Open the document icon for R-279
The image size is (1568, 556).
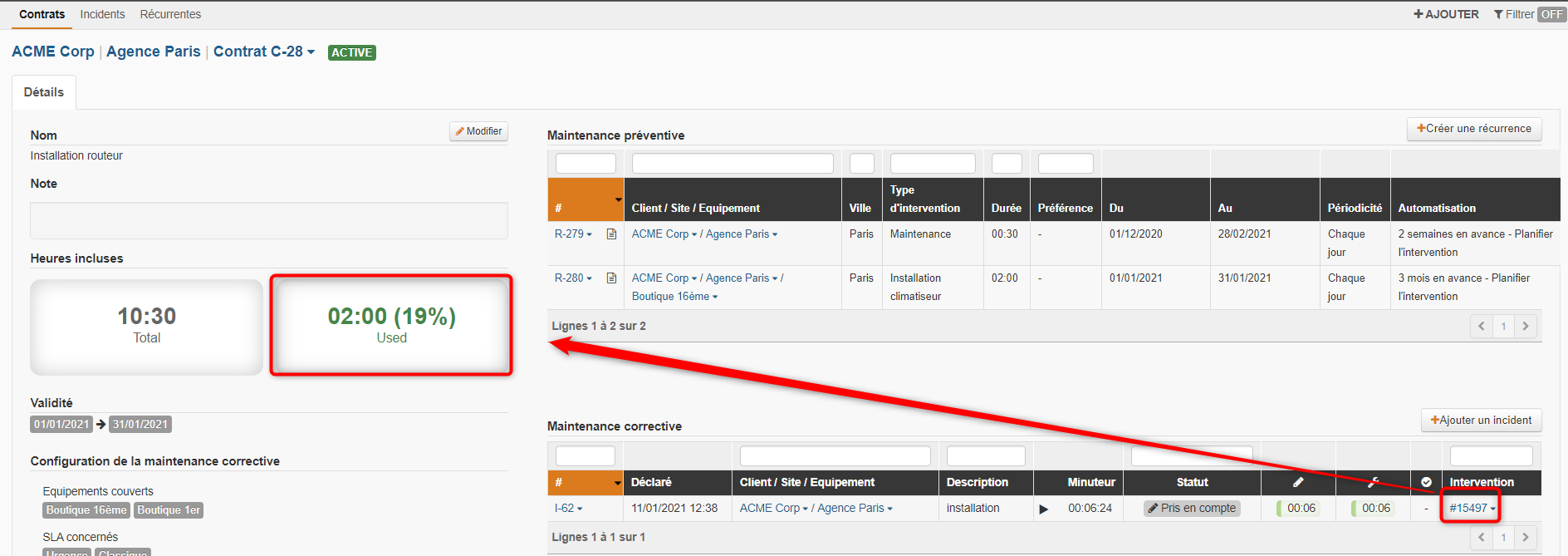click(611, 234)
